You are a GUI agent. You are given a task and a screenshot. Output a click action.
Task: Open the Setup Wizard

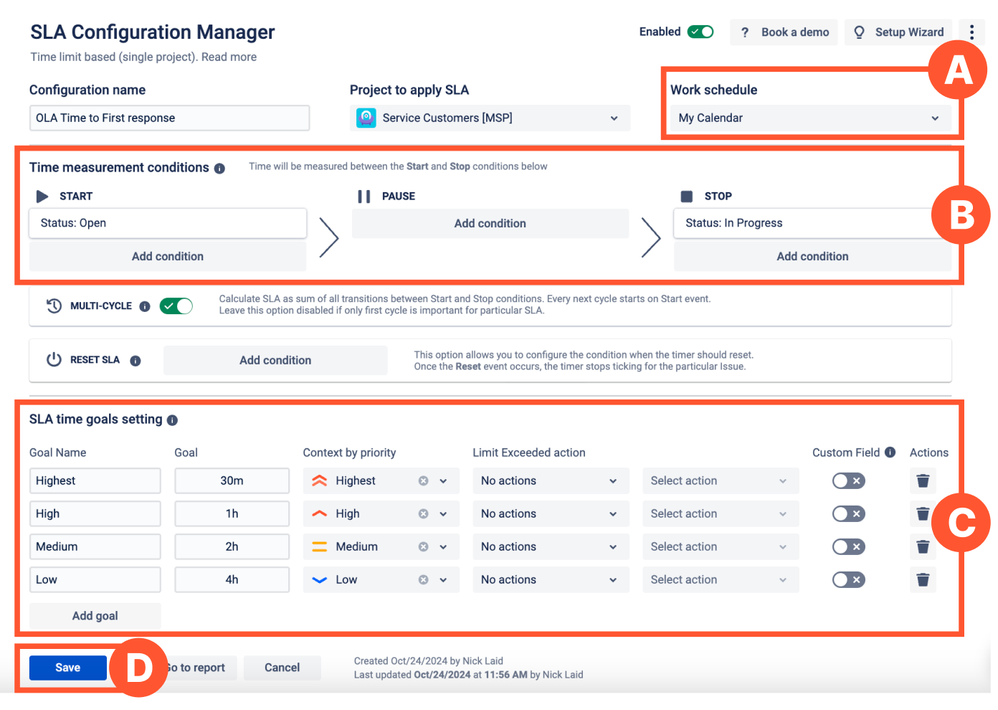(x=898, y=32)
